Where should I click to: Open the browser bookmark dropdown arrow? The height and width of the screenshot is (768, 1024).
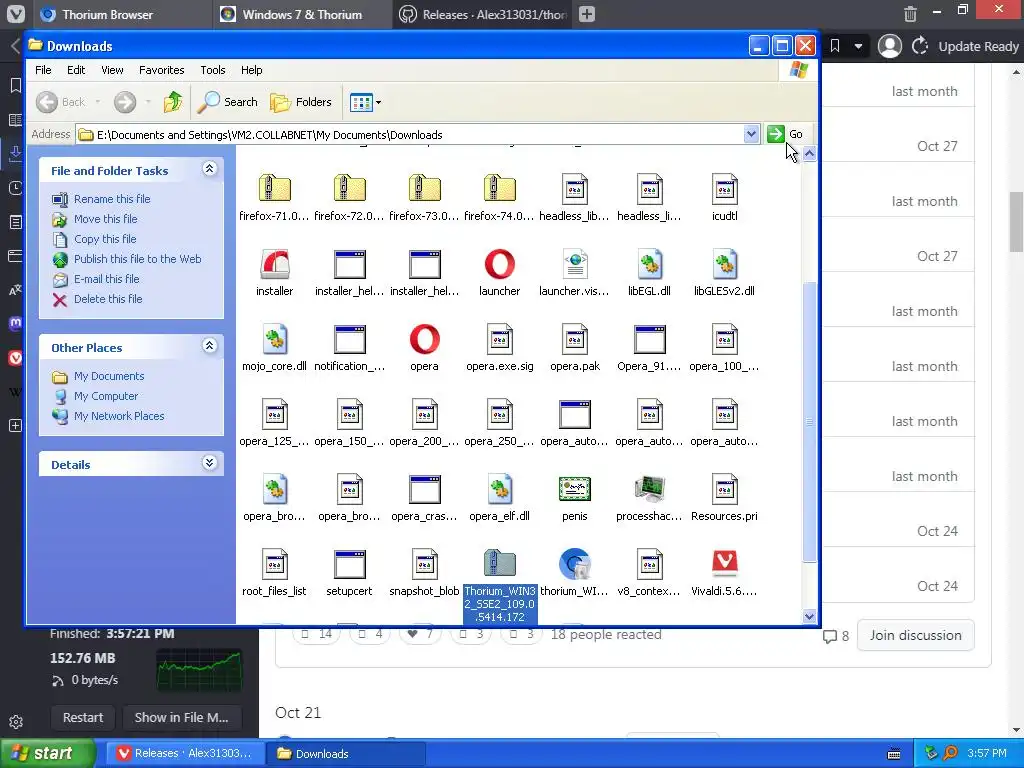point(858,46)
